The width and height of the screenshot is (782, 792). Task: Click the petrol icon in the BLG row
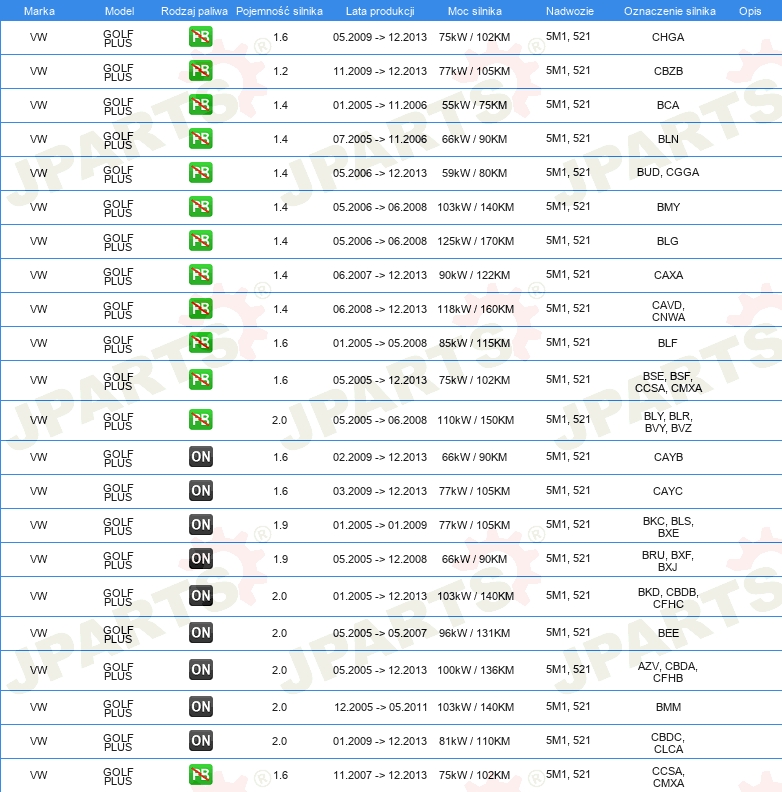coord(201,240)
